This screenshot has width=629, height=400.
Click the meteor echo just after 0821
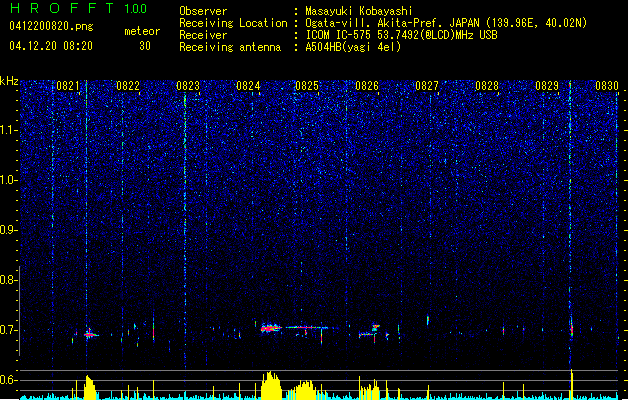point(91,334)
